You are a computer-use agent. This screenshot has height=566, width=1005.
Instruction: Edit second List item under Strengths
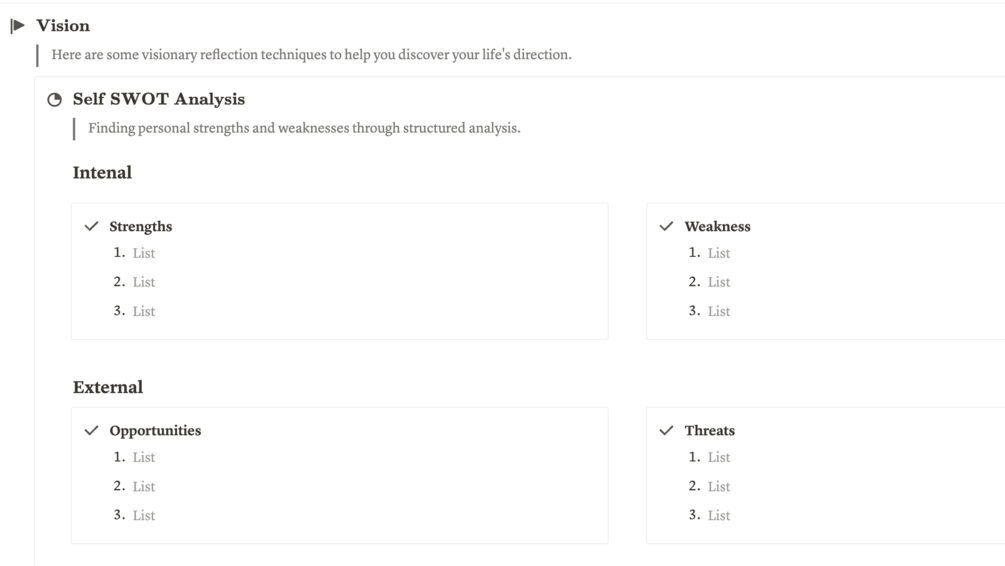tap(144, 283)
